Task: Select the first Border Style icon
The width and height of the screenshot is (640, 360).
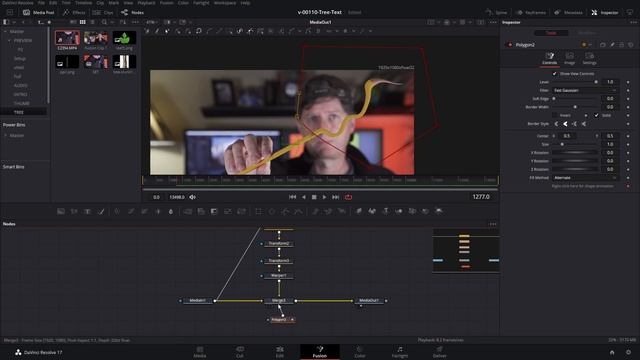Action: 556,124
